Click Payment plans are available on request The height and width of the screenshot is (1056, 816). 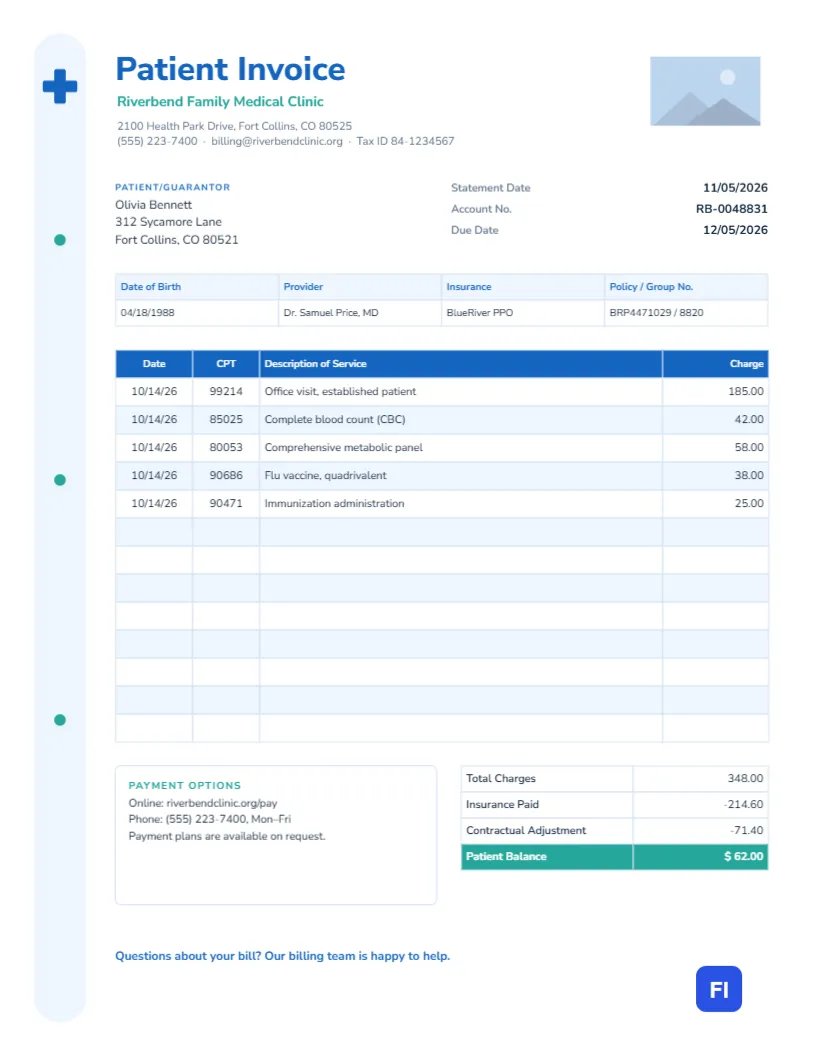click(x=227, y=836)
